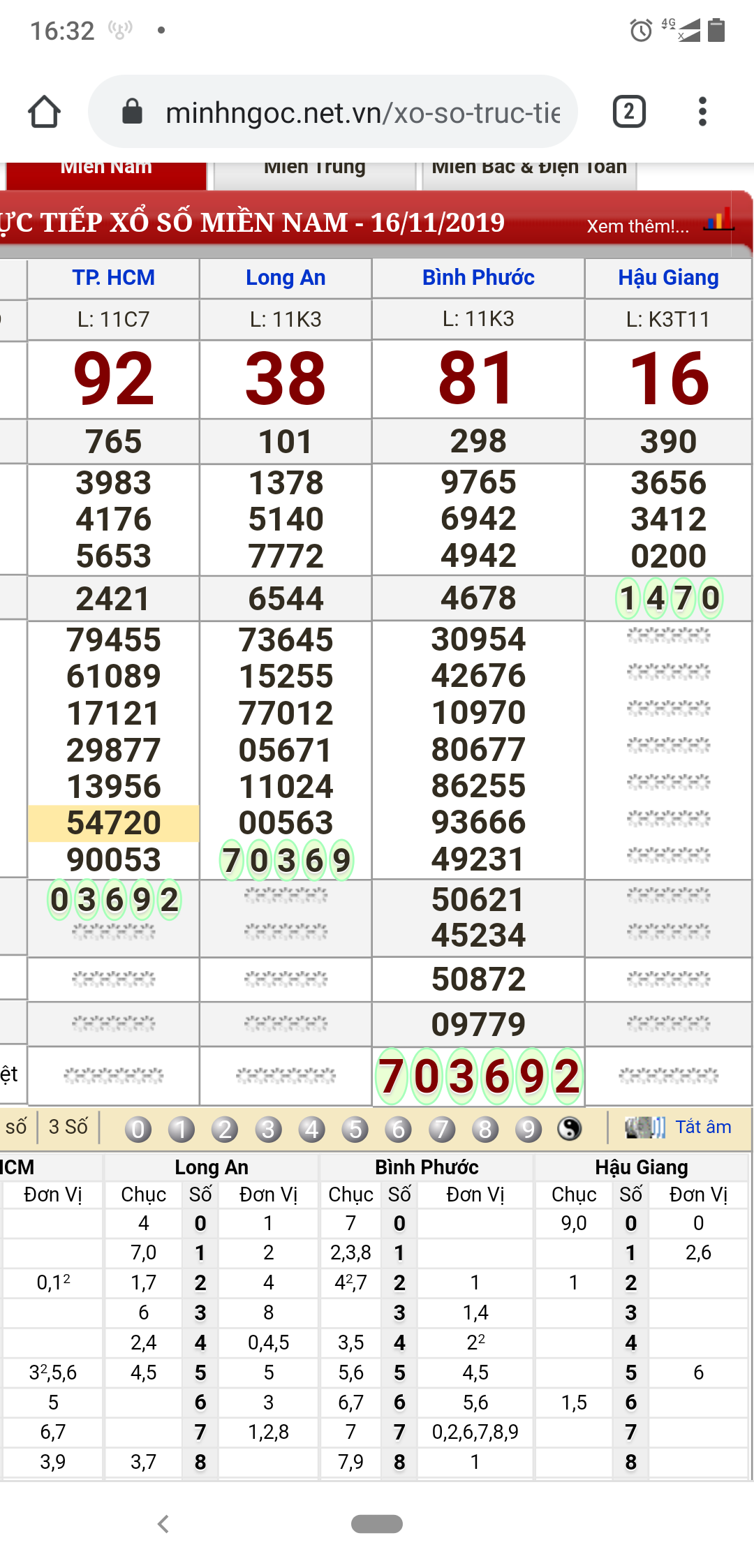Select digit filter circle 6
Viewport: 754px width, 1568px height.
(x=399, y=1129)
